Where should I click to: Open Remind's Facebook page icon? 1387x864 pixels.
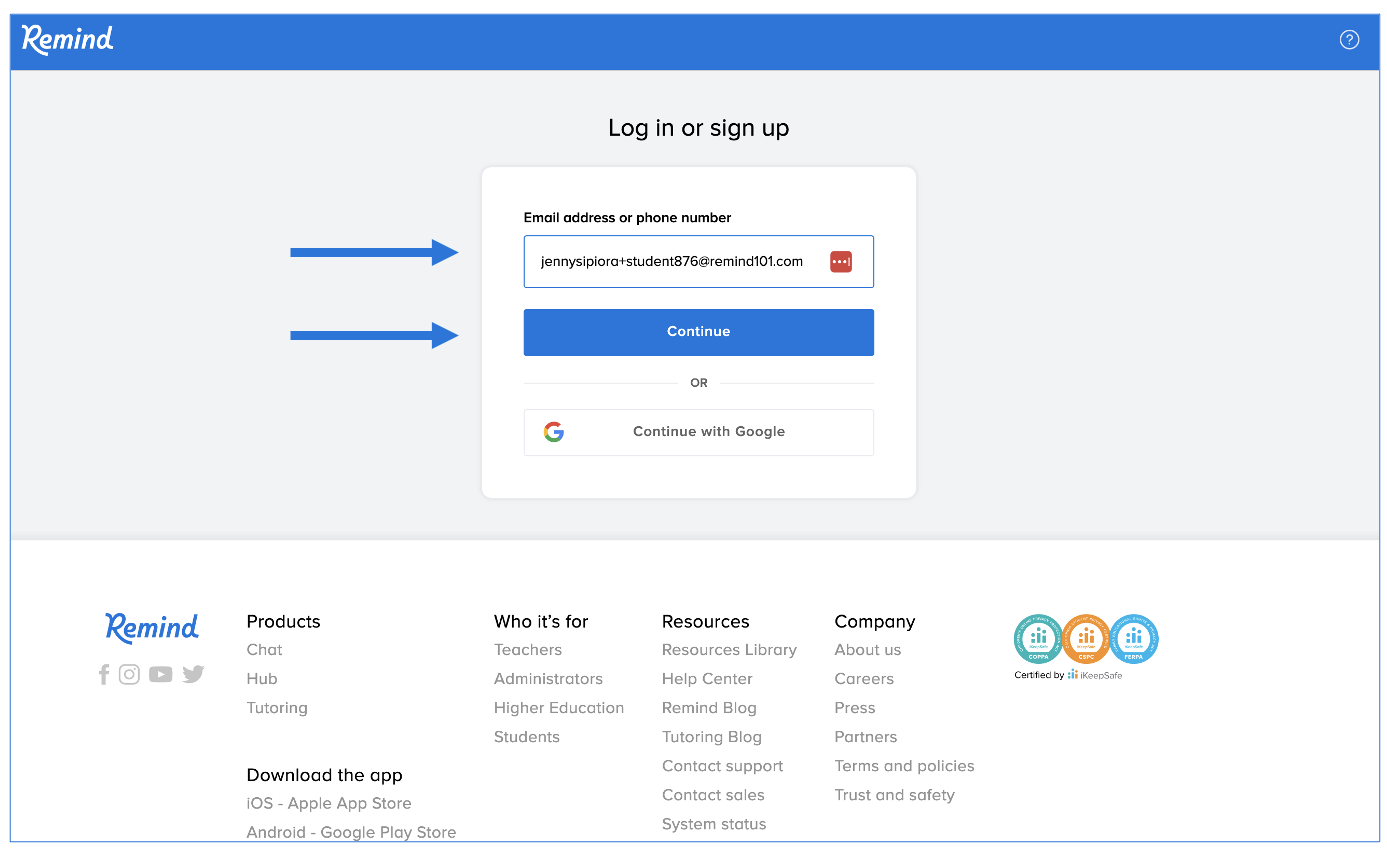tap(103, 675)
